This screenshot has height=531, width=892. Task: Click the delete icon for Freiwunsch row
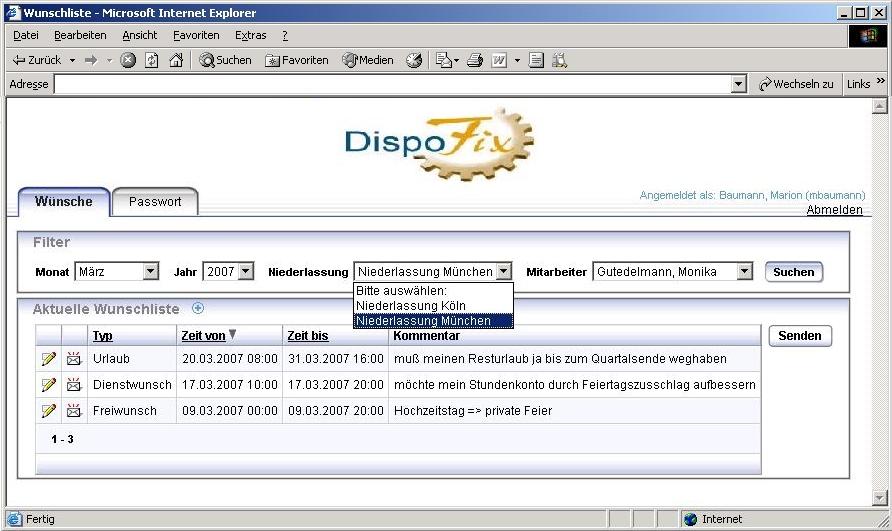(x=73, y=410)
